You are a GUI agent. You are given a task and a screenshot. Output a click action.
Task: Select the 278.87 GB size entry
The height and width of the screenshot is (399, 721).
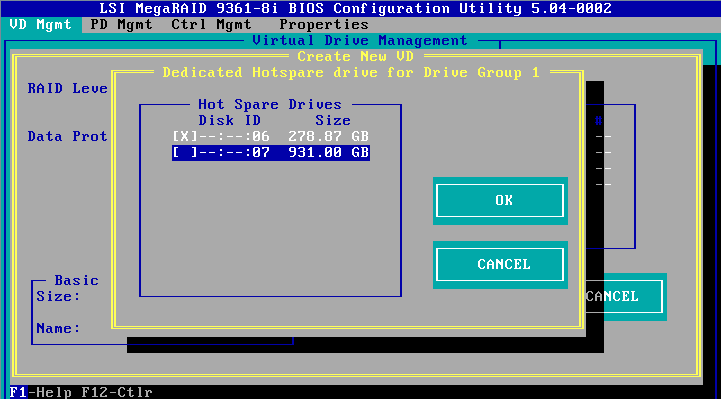329,136
